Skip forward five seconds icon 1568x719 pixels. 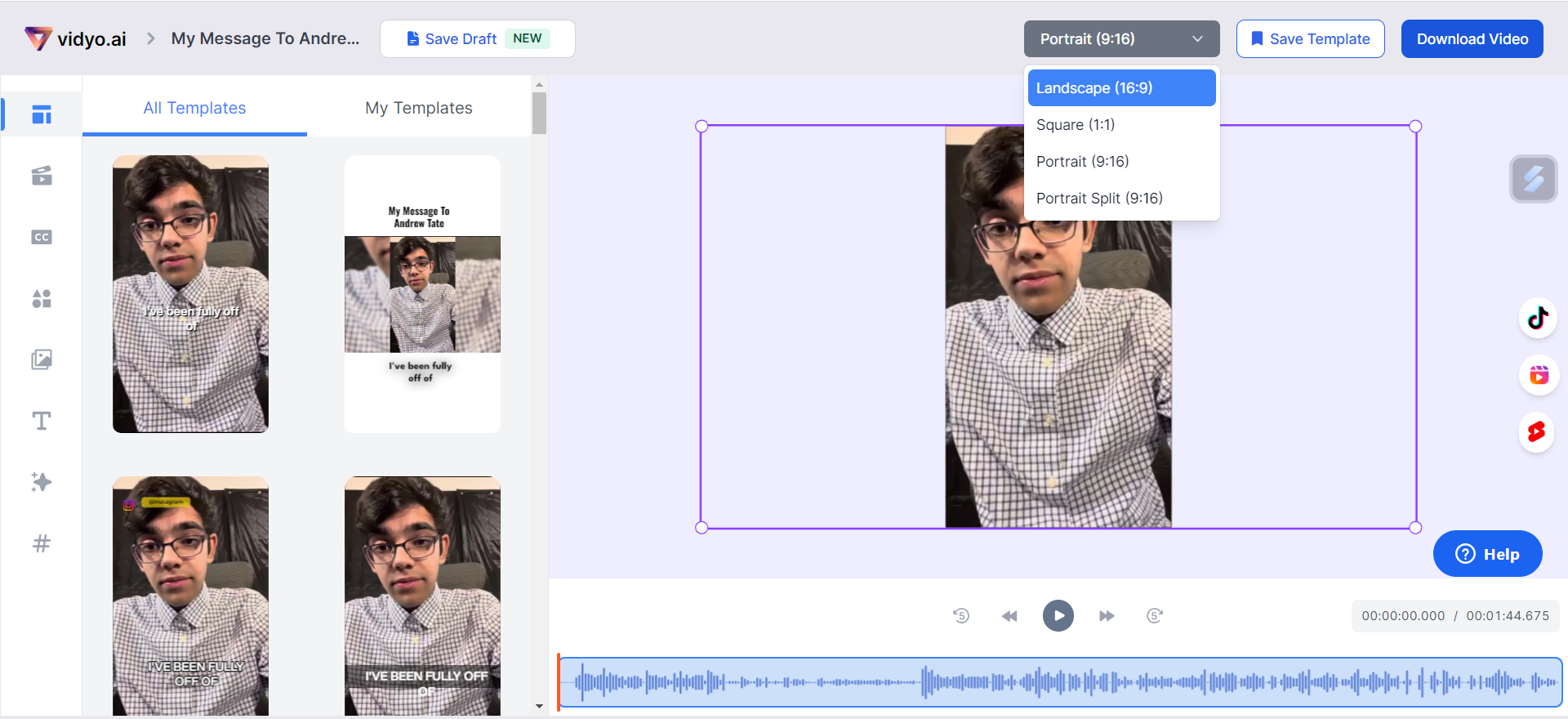click(x=1155, y=615)
